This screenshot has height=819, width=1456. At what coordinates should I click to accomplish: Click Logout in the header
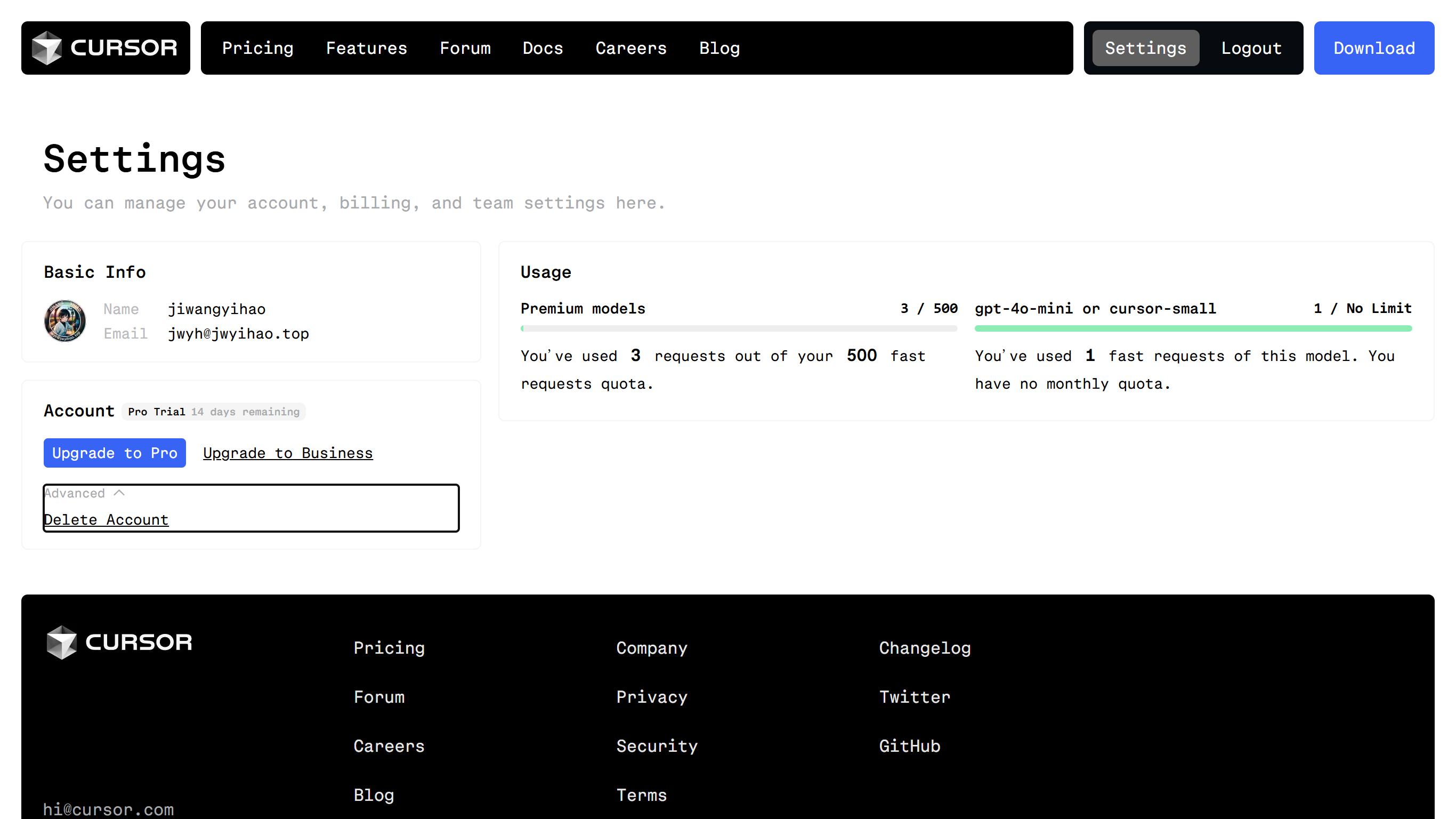1251,48
